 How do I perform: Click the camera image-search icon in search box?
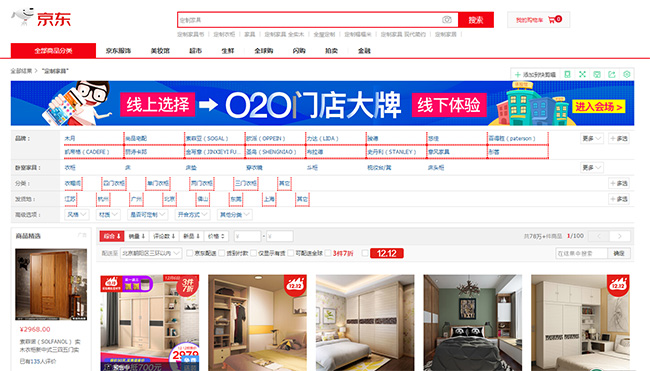446,19
